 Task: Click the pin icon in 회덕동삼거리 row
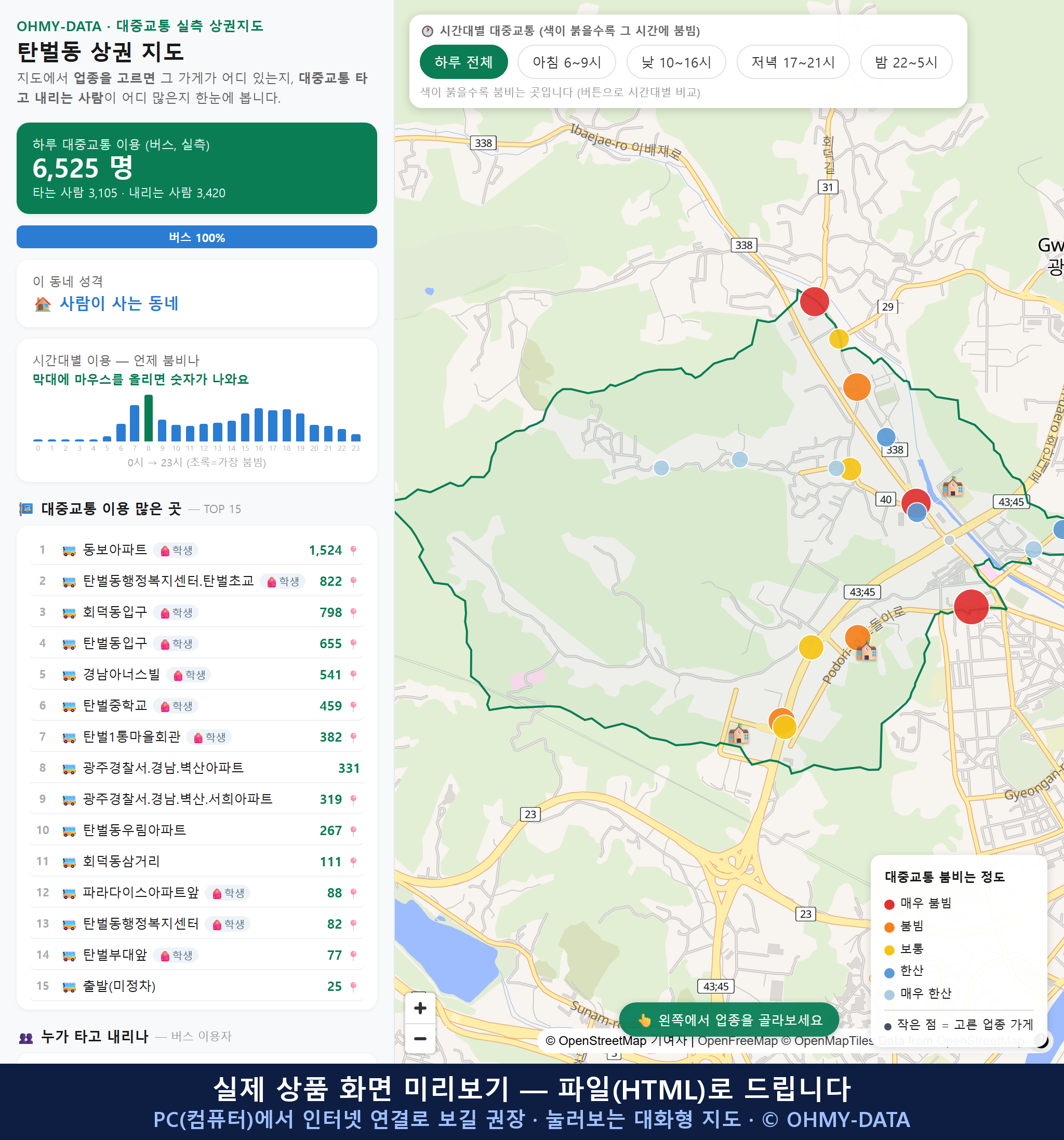(x=353, y=861)
